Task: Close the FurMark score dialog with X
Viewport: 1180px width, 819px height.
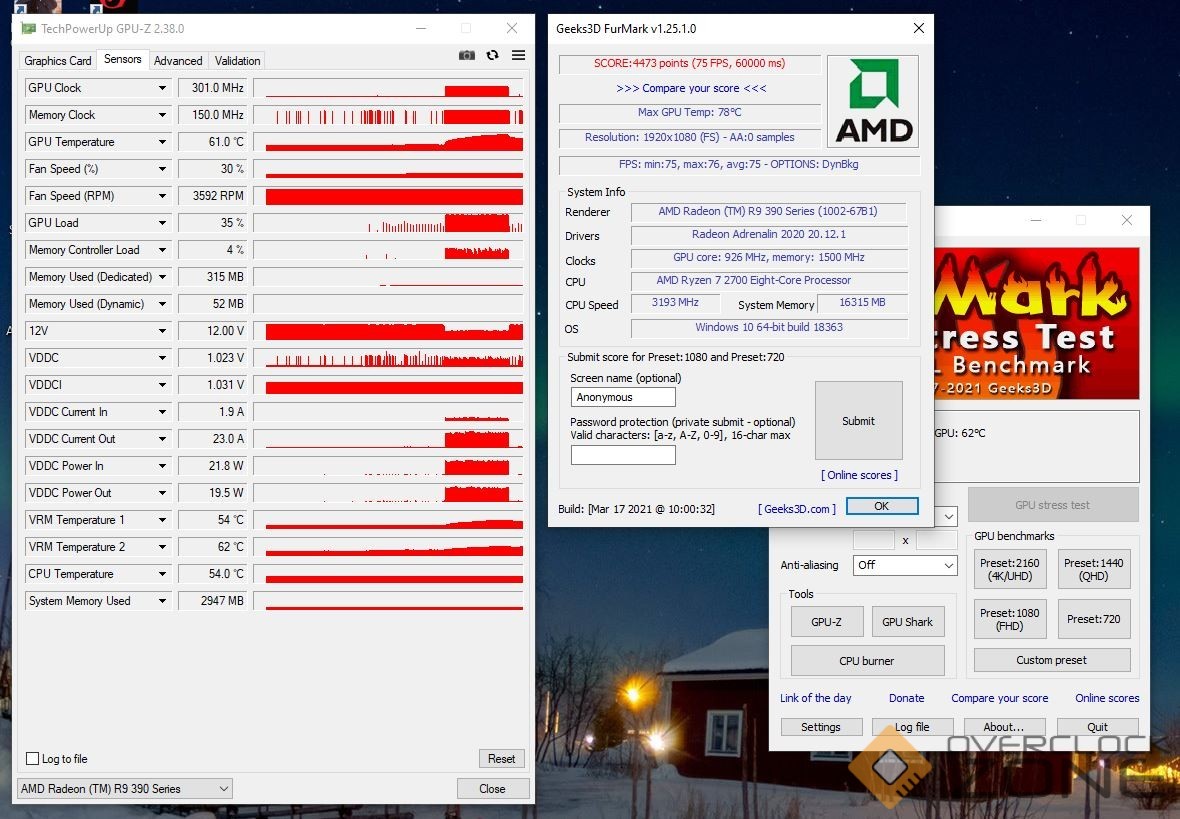Action: pyautogui.click(x=918, y=29)
